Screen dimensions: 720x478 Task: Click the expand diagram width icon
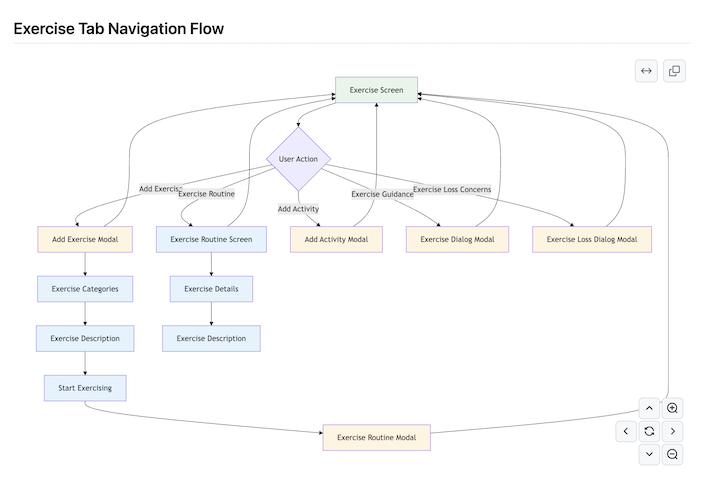(x=646, y=71)
